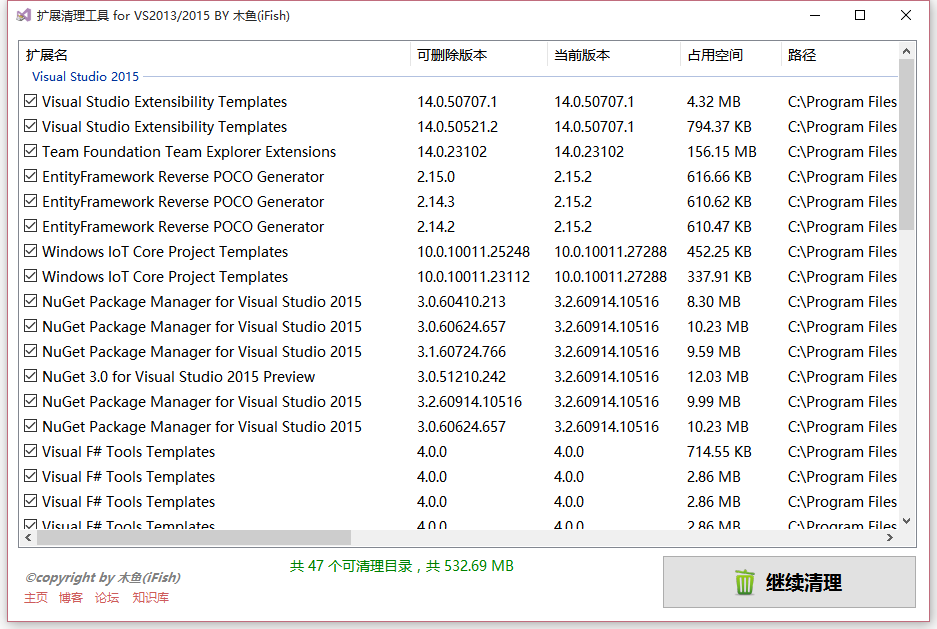
Task: Uncheck EntityFramework Reverse POCO Generator version 2.15.0
Action: tap(30, 176)
